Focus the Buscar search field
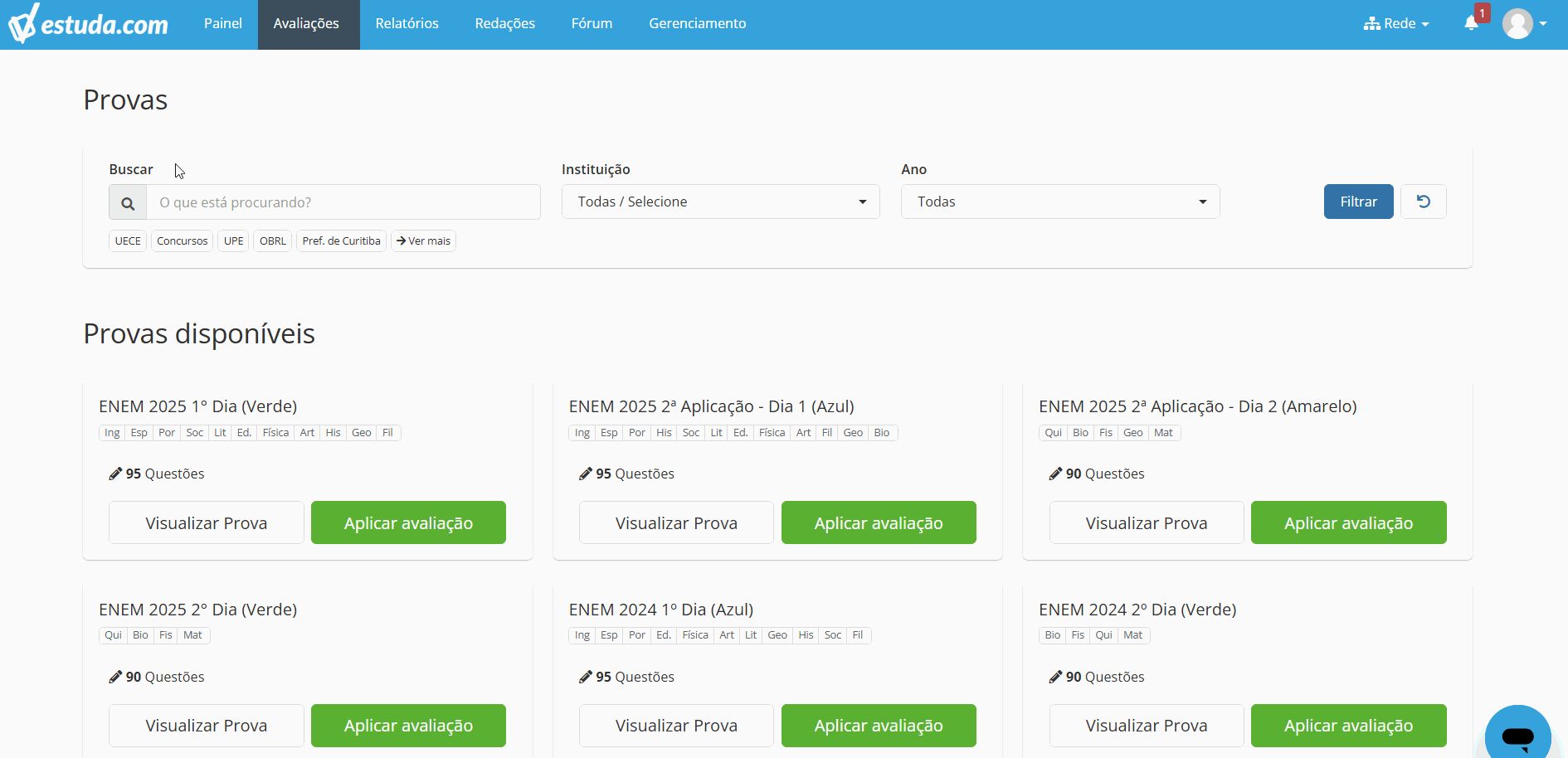 tap(343, 202)
